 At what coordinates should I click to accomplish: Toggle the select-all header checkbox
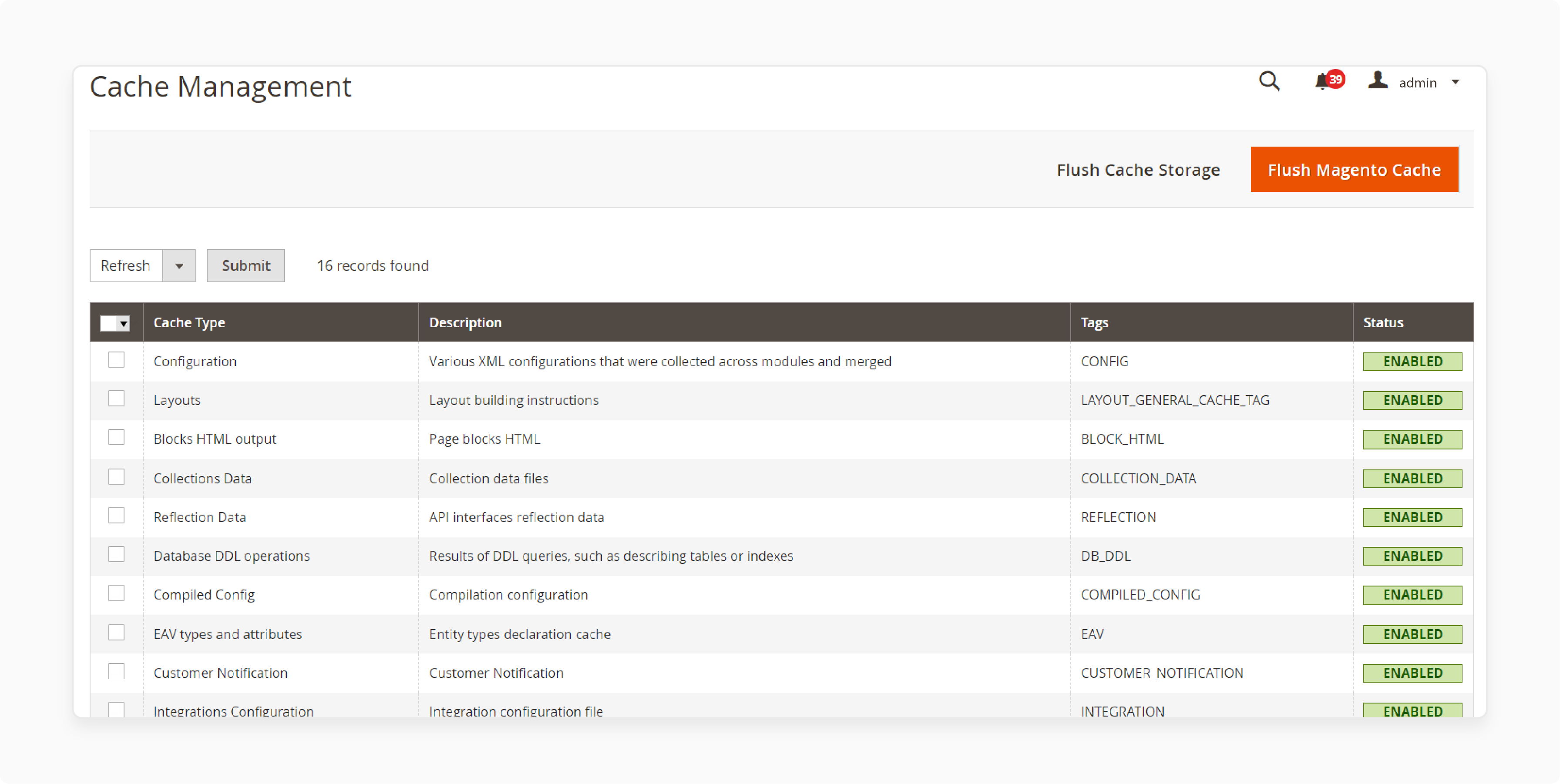[x=108, y=323]
